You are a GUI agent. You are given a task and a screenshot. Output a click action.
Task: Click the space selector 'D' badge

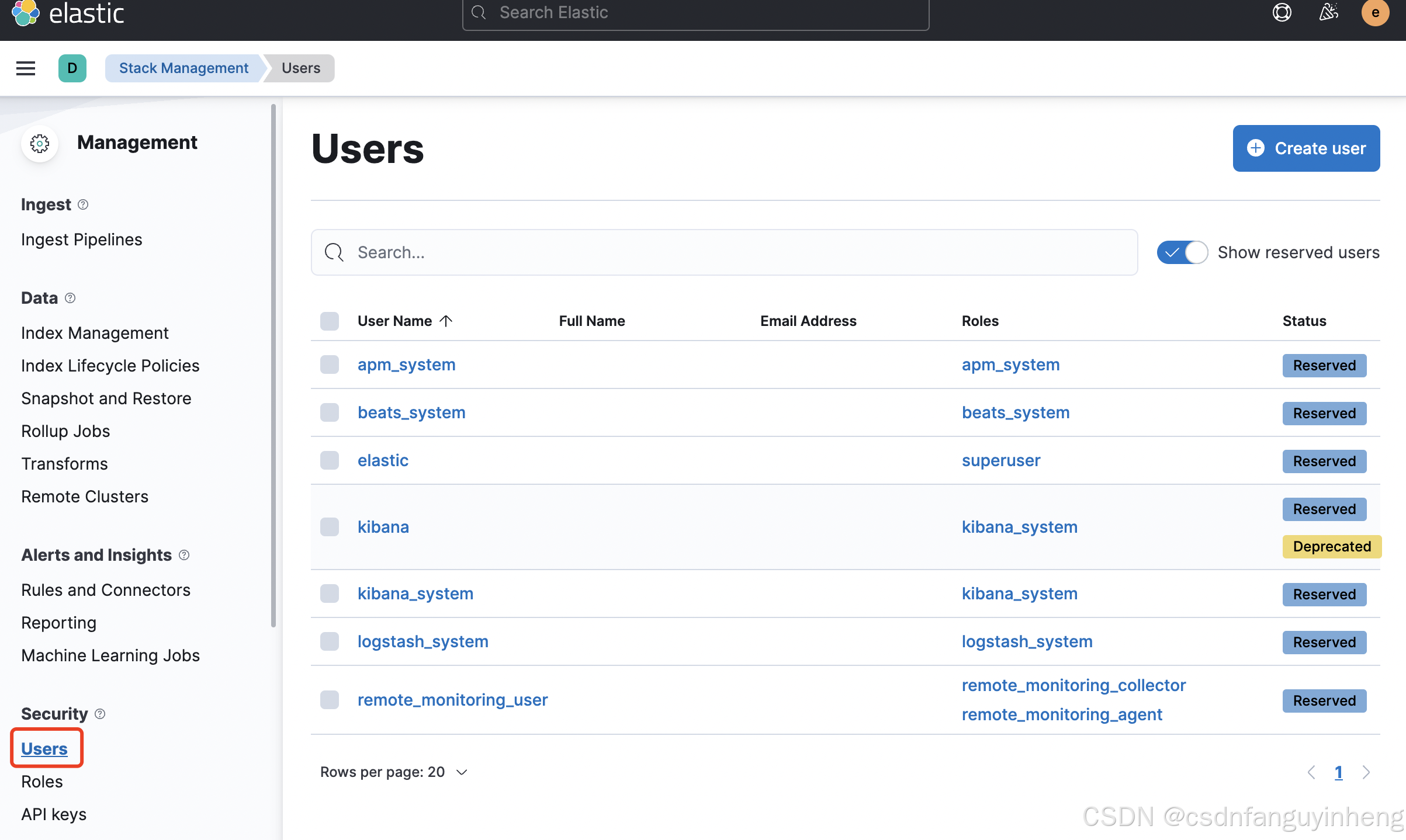tap(72, 68)
